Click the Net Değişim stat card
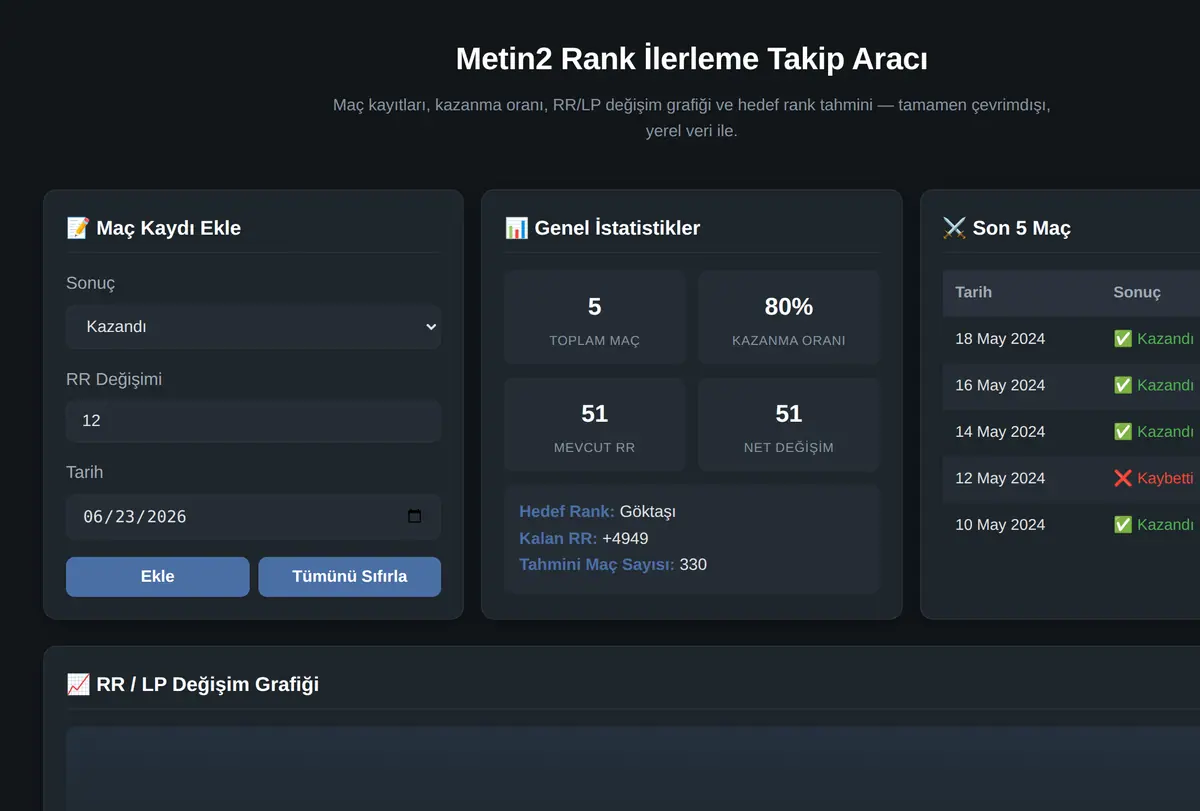The image size is (1200, 811). click(789, 425)
